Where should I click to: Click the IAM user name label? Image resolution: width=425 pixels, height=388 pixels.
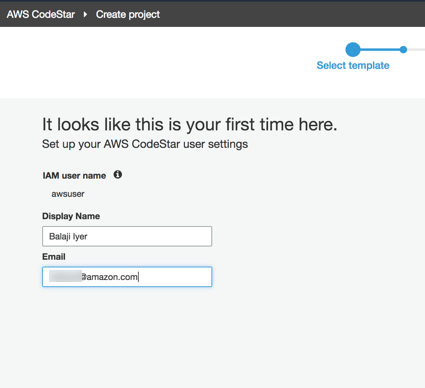[74, 176]
